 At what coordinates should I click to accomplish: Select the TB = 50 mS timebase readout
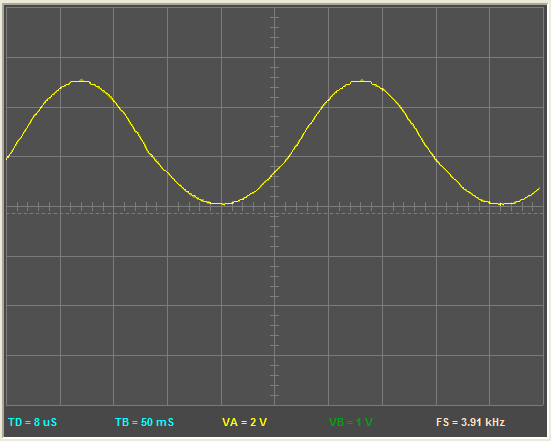(144, 422)
